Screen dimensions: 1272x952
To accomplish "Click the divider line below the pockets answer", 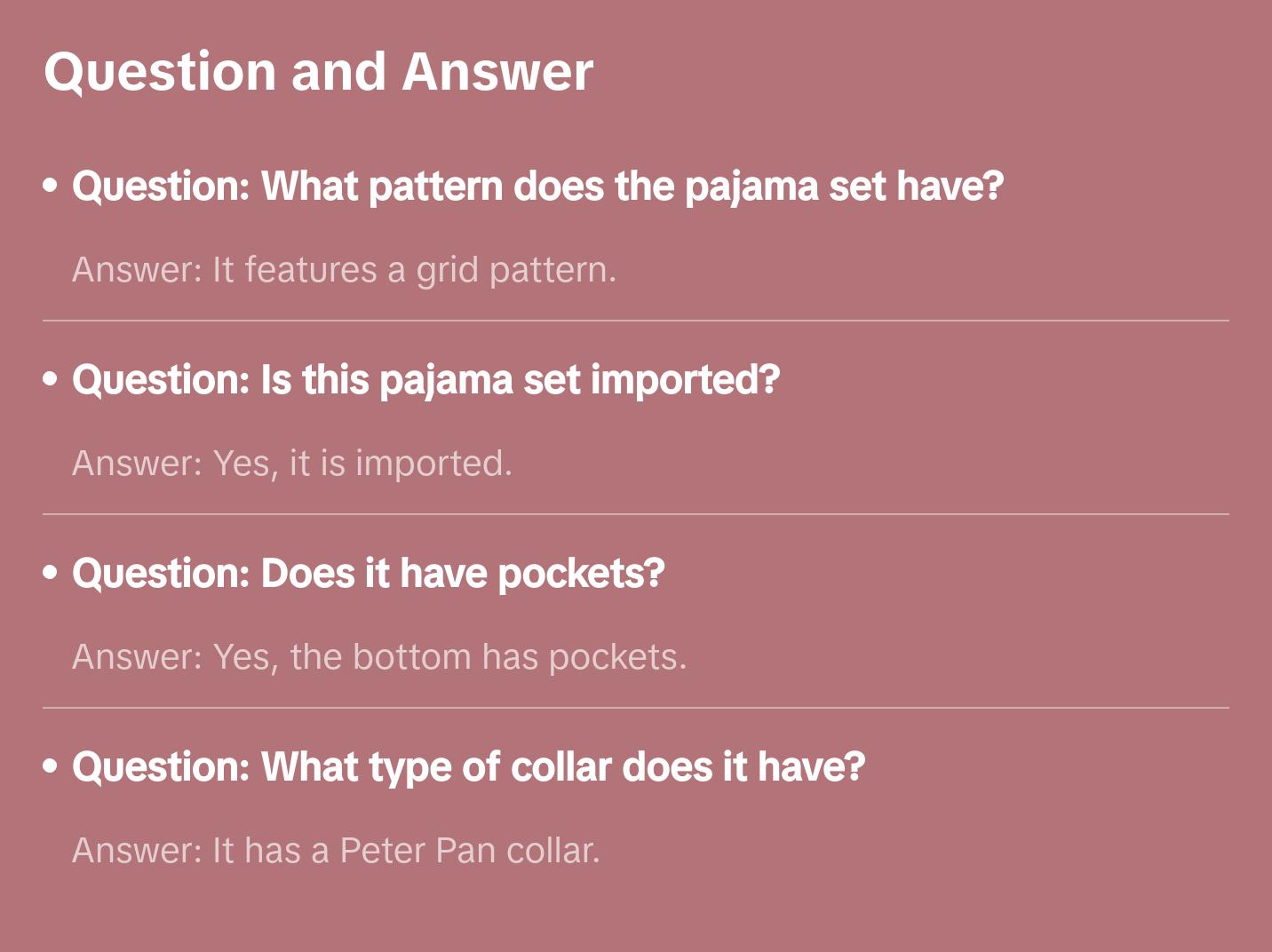I will [x=636, y=708].
